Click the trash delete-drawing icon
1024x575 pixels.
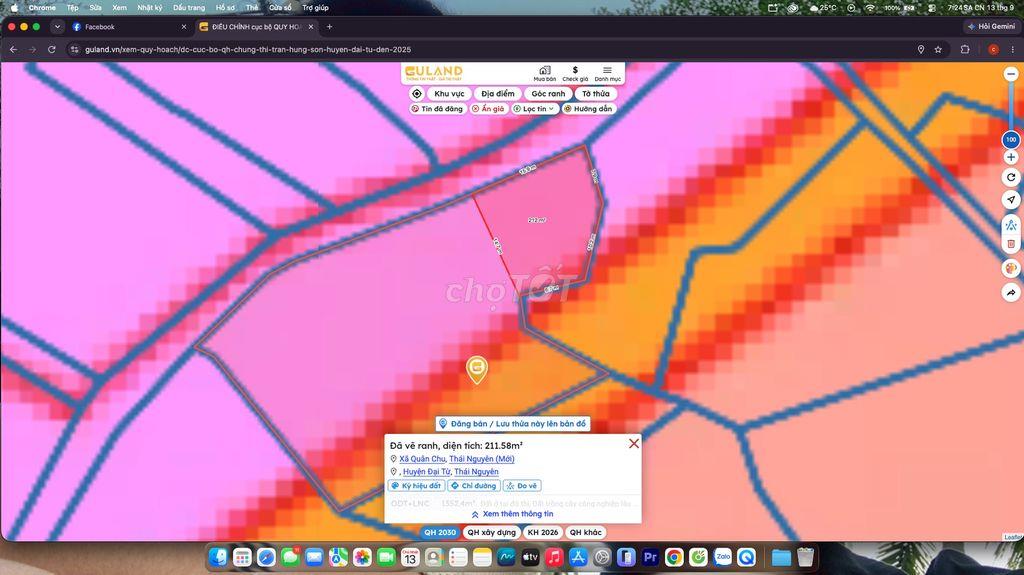click(1011, 244)
